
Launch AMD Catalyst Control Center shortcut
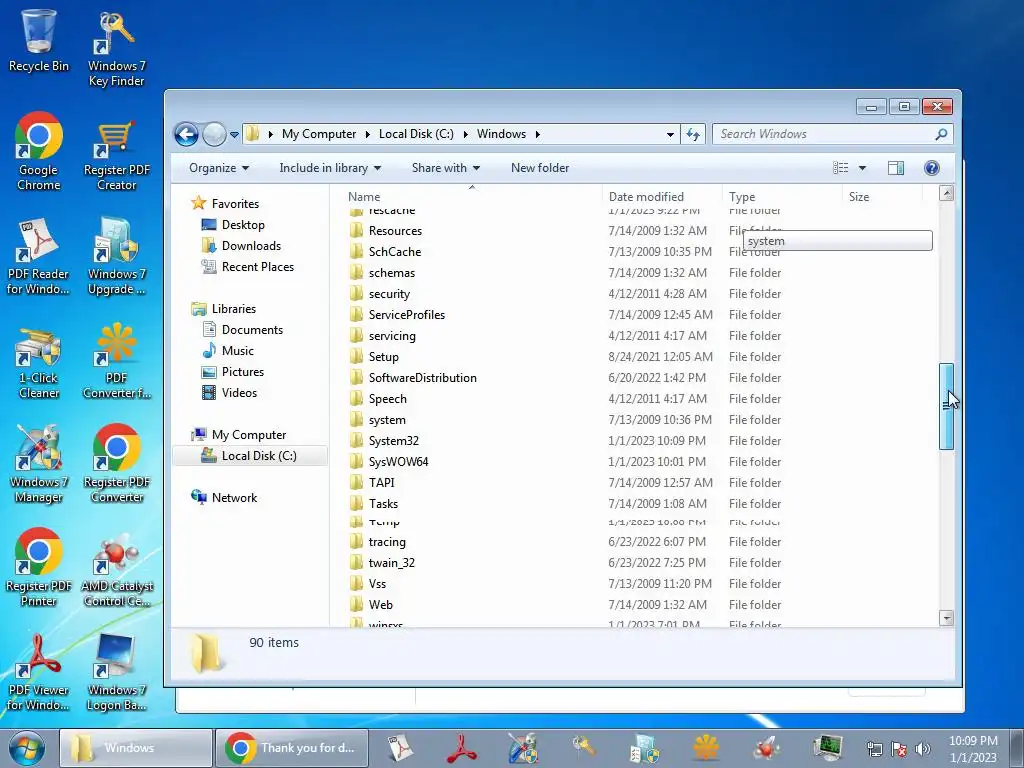(x=116, y=569)
